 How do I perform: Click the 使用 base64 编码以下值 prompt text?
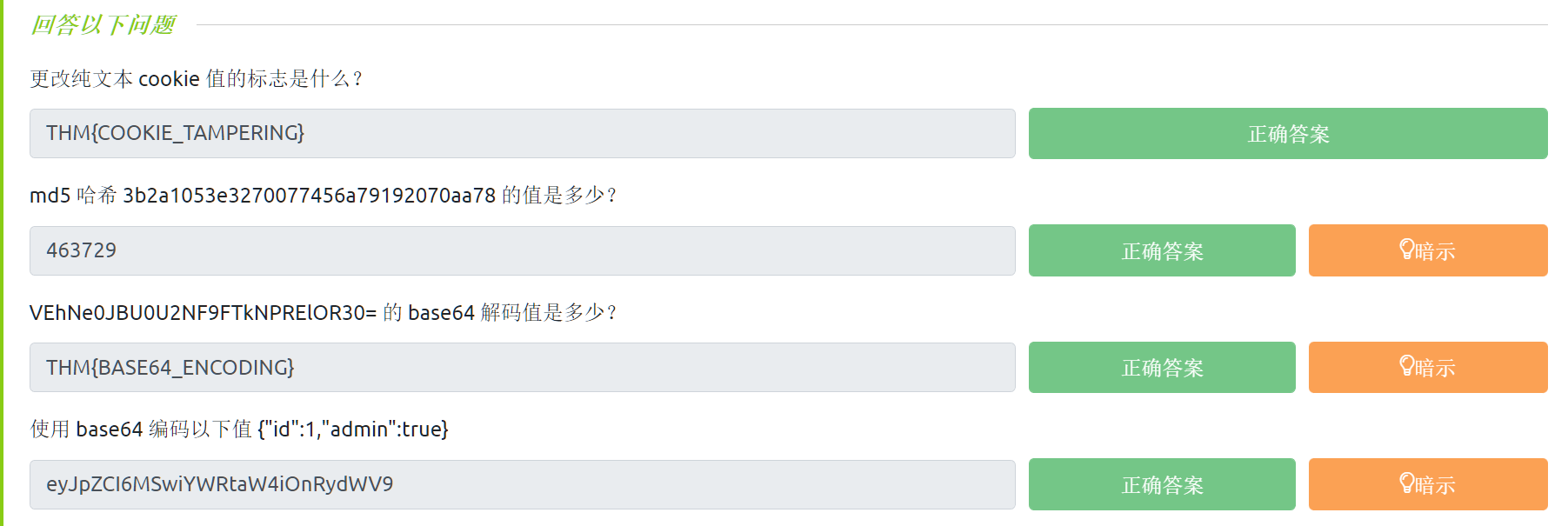tap(141, 429)
